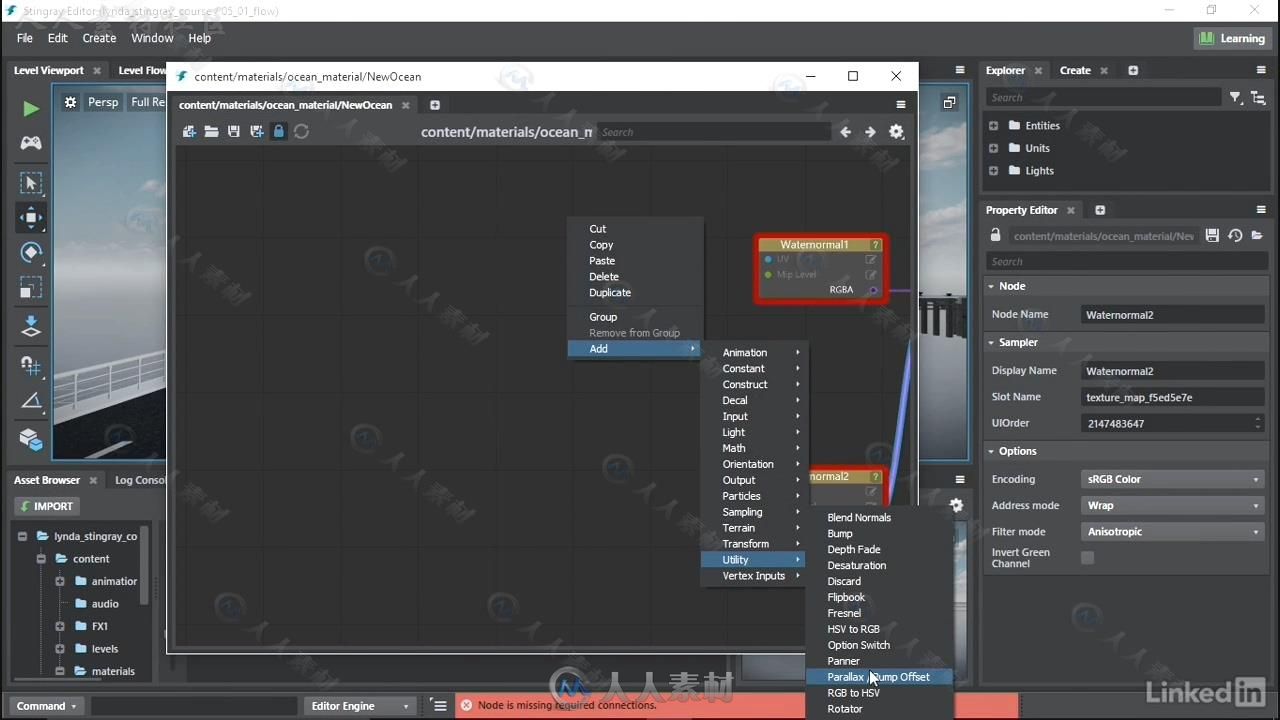Save the material graph with disk icon

click(x=234, y=132)
